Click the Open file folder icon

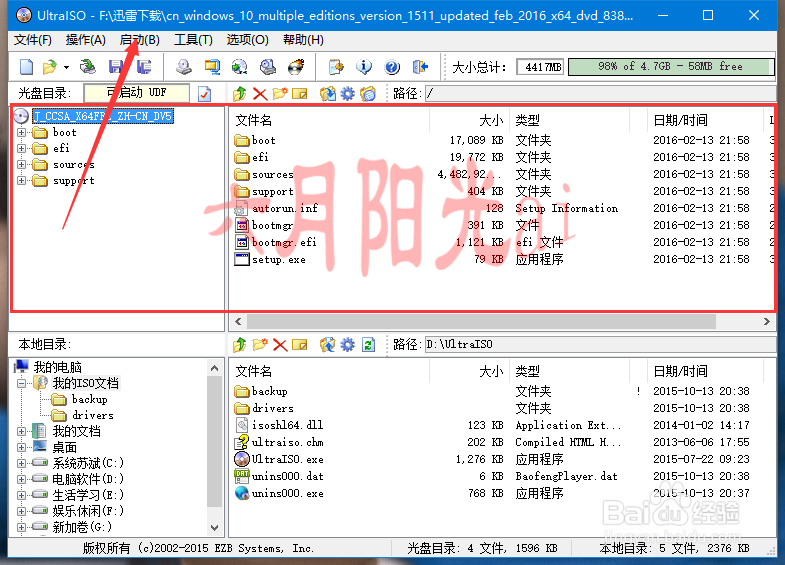point(50,67)
